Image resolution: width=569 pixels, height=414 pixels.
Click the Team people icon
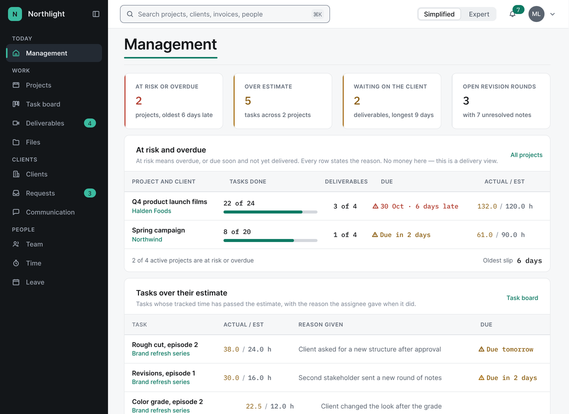(x=16, y=244)
